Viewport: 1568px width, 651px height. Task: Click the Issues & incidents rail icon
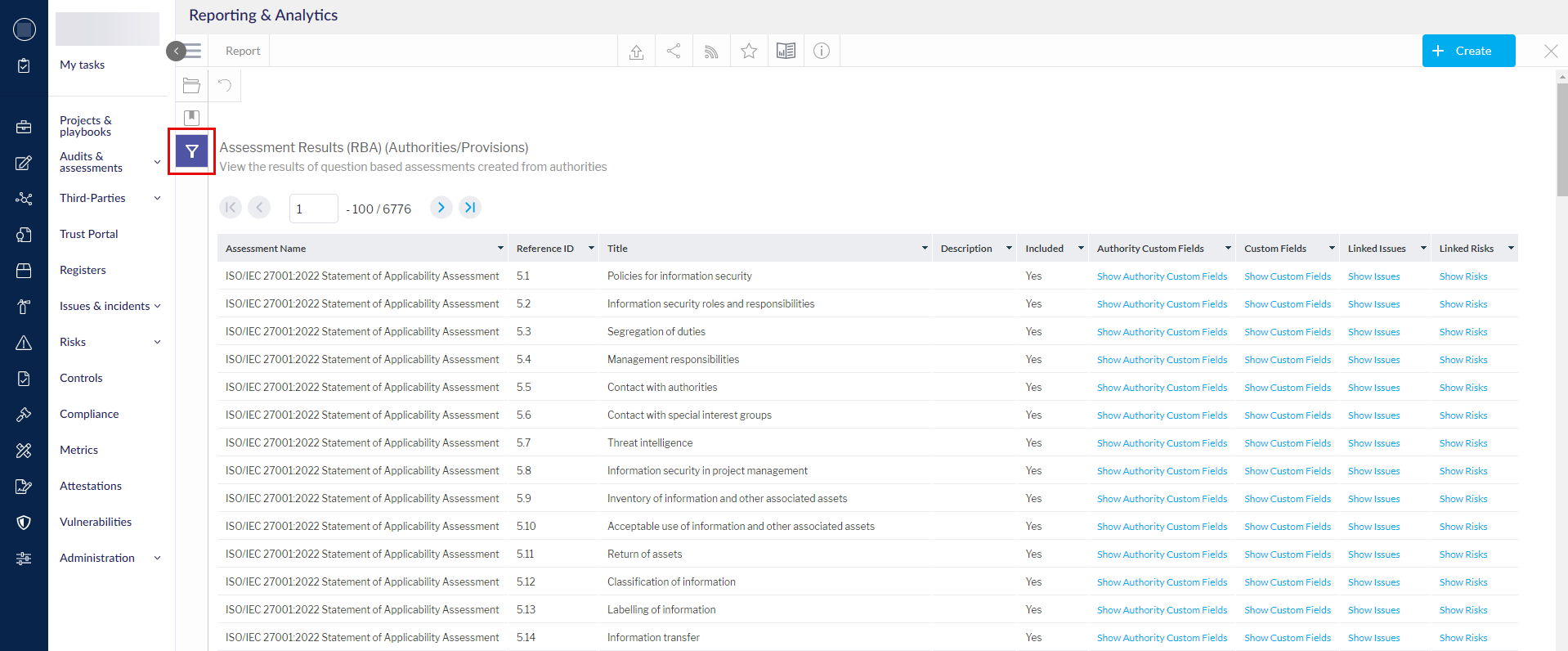[24, 307]
